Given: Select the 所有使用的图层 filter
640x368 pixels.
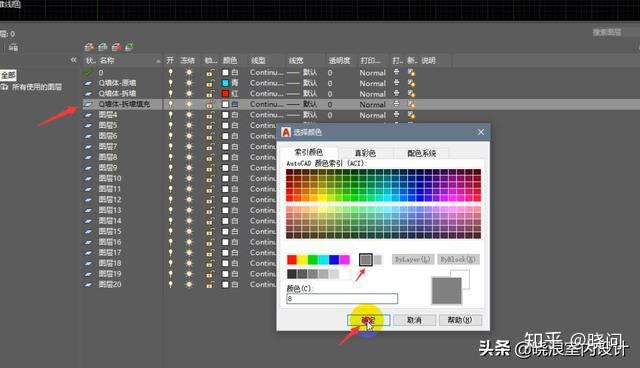Looking at the screenshot, I should [37, 87].
